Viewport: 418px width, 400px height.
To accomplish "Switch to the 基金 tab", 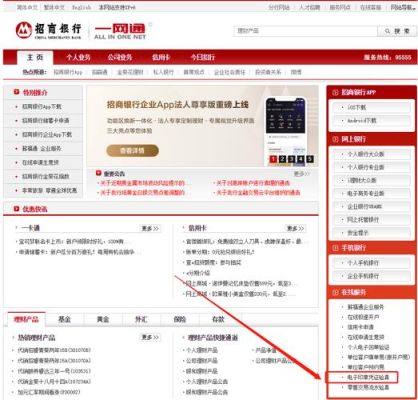I will point(64,319).
